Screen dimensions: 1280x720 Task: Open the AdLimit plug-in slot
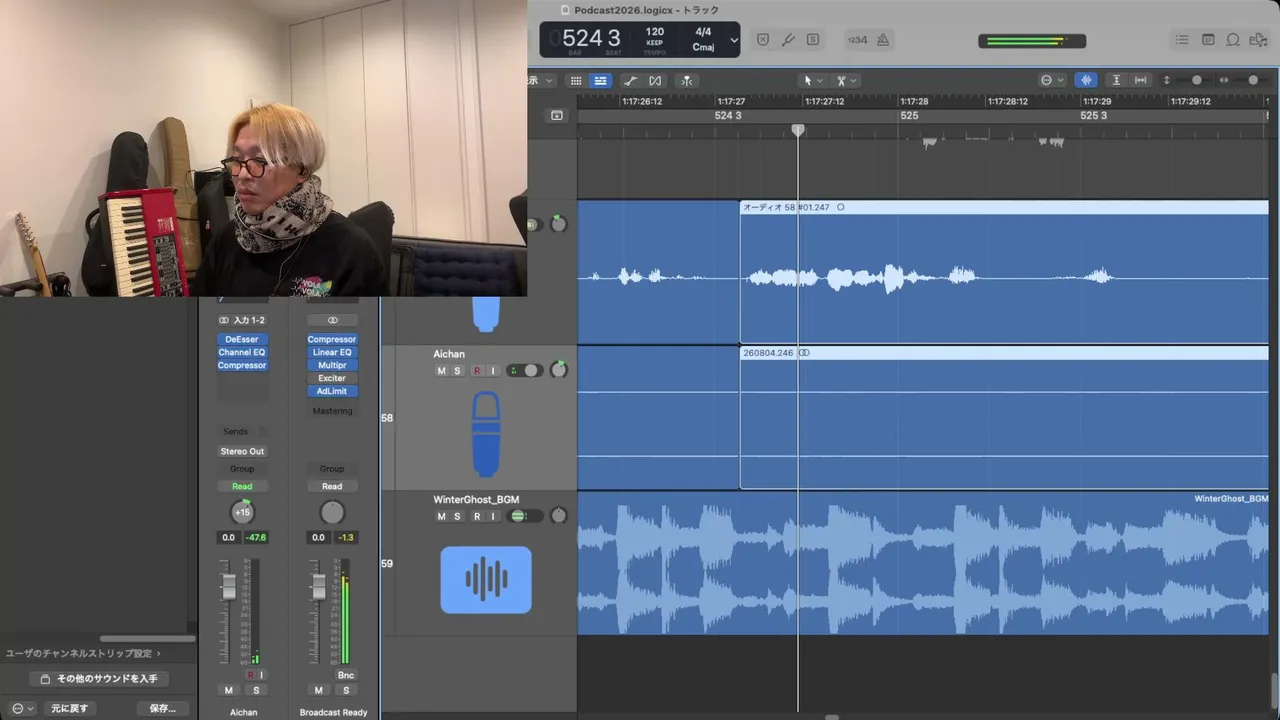tap(332, 391)
